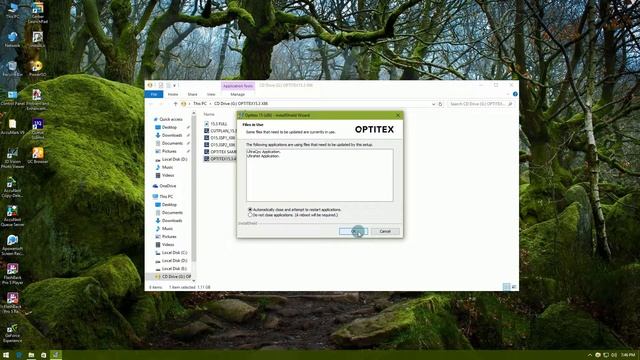Open Videos under Quick access
This screenshot has height=360, width=640.
coord(168,176)
